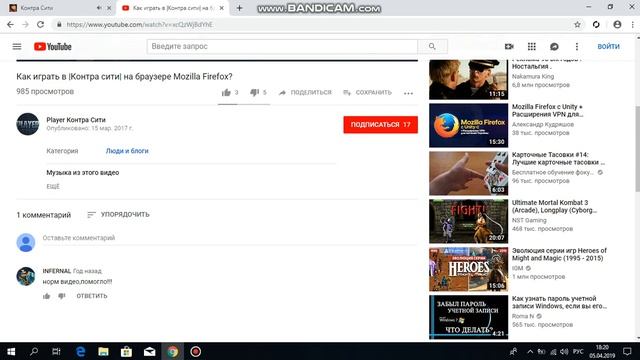
Task: Reply to INFERNAL with ОТВЕТИТЬ
Action: [x=92, y=296]
